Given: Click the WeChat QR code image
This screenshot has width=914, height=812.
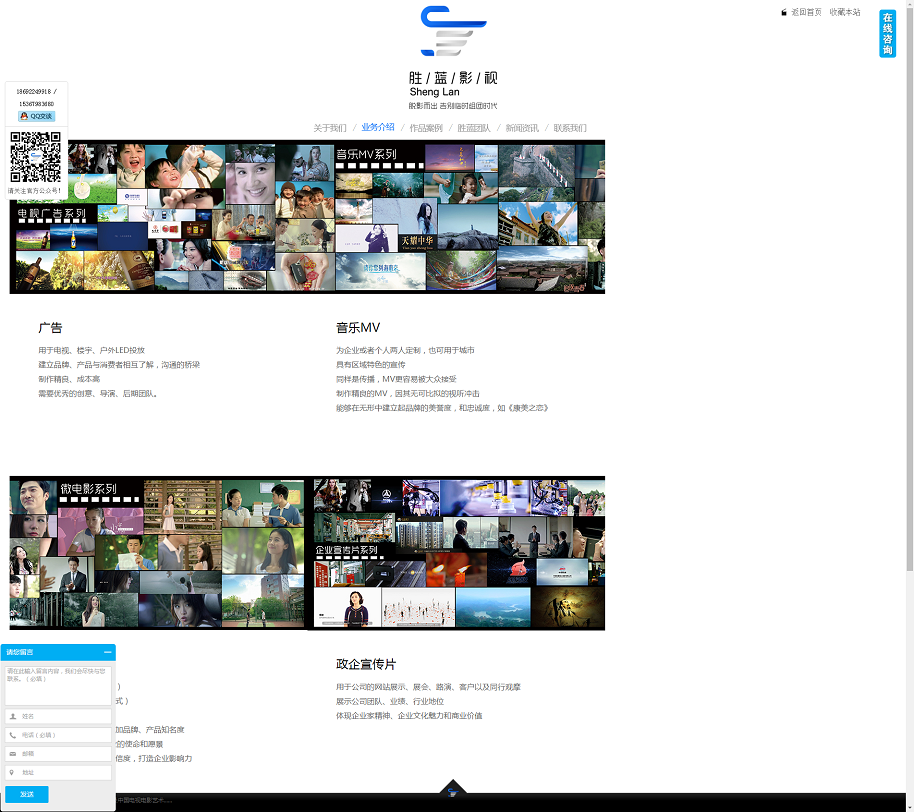Looking at the screenshot, I should [36, 157].
